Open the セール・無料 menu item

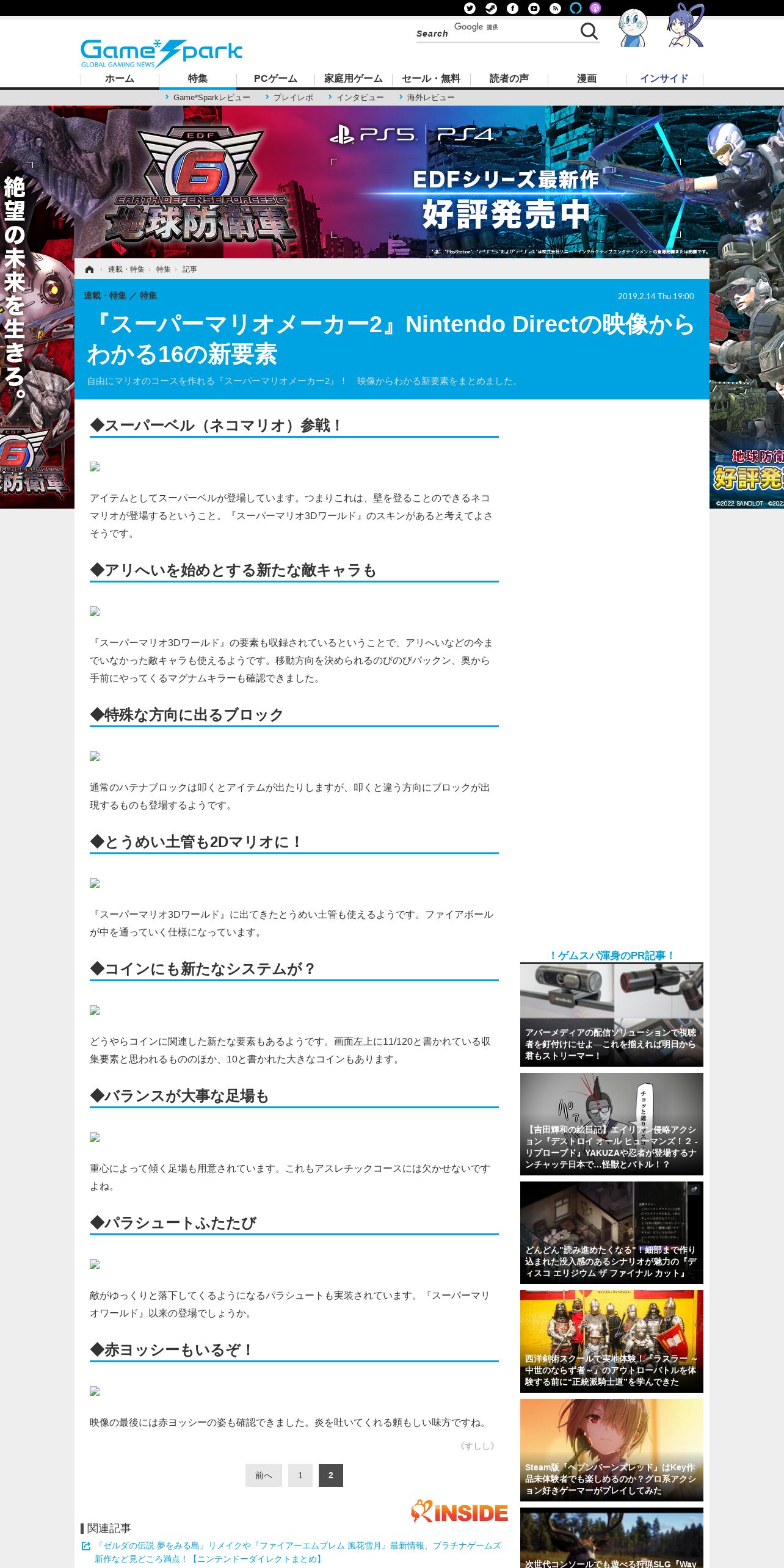[431, 79]
